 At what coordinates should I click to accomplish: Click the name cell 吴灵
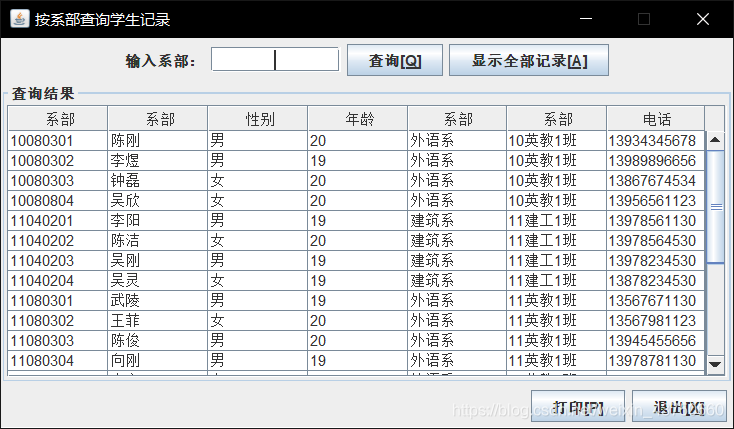158,281
